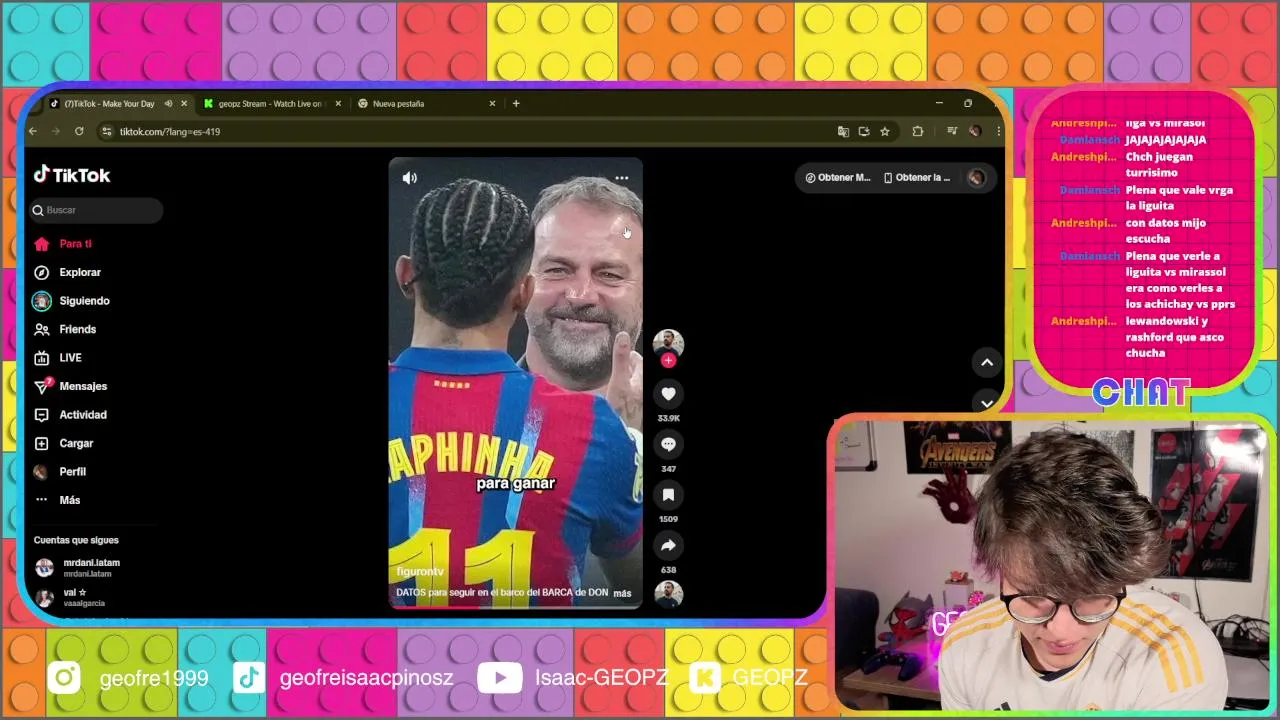This screenshot has height=720, width=1280.
Task: Click the browser forward arrow
Action: (55, 132)
